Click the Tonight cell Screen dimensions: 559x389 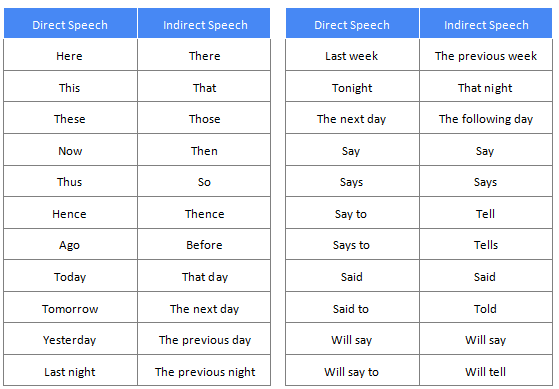point(352,87)
